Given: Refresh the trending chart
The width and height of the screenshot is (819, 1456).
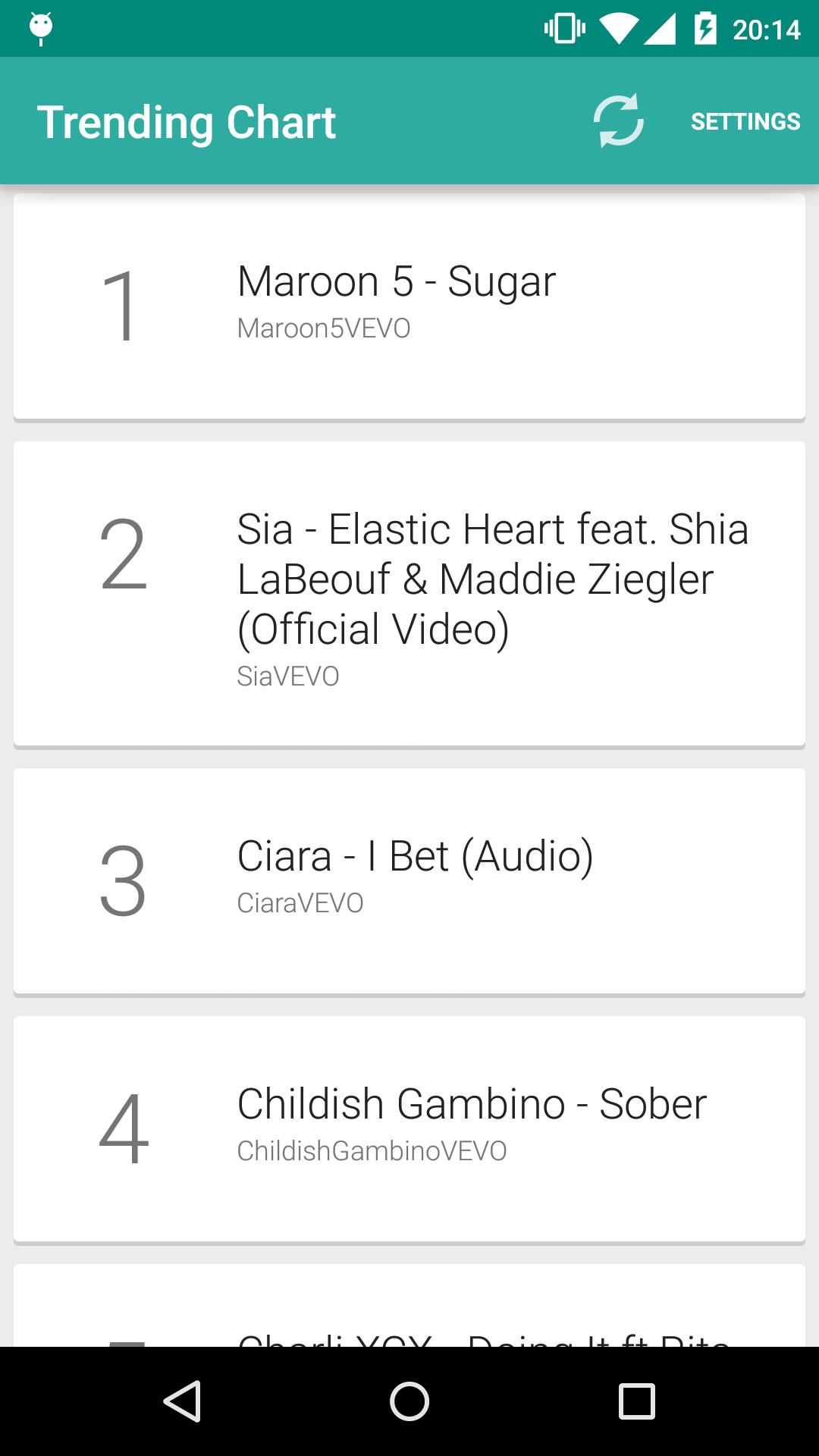Looking at the screenshot, I should 618,120.
